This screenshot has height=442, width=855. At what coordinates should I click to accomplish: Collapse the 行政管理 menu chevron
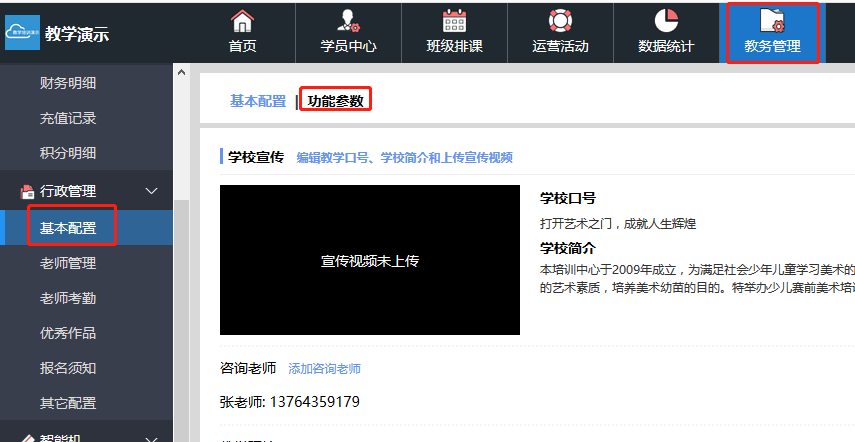[152, 191]
